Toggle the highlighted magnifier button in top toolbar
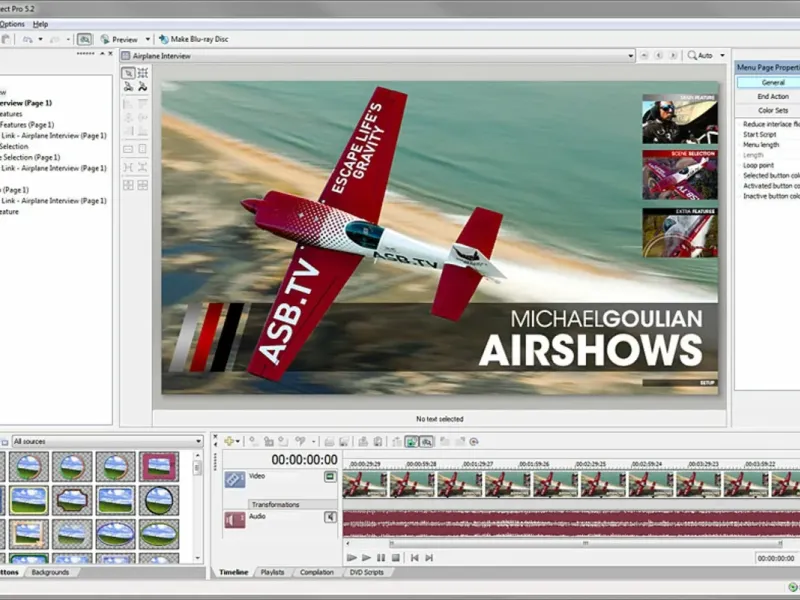This screenshot has width=800, height=600. point(85,39)
